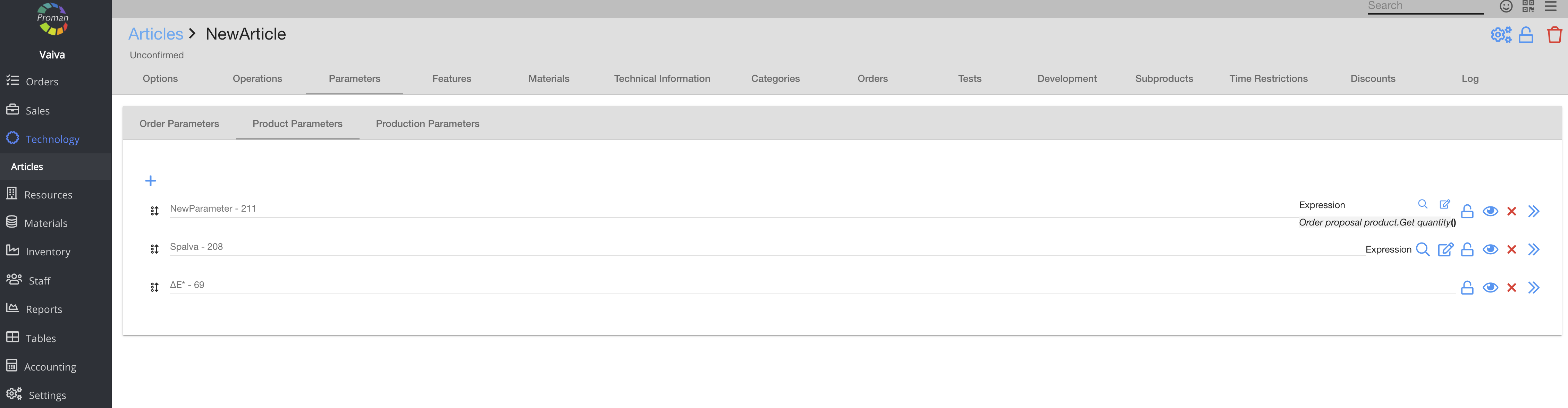Click the Search input field
Viewport: 1568px width, 408px height.
coord(1424,6)
